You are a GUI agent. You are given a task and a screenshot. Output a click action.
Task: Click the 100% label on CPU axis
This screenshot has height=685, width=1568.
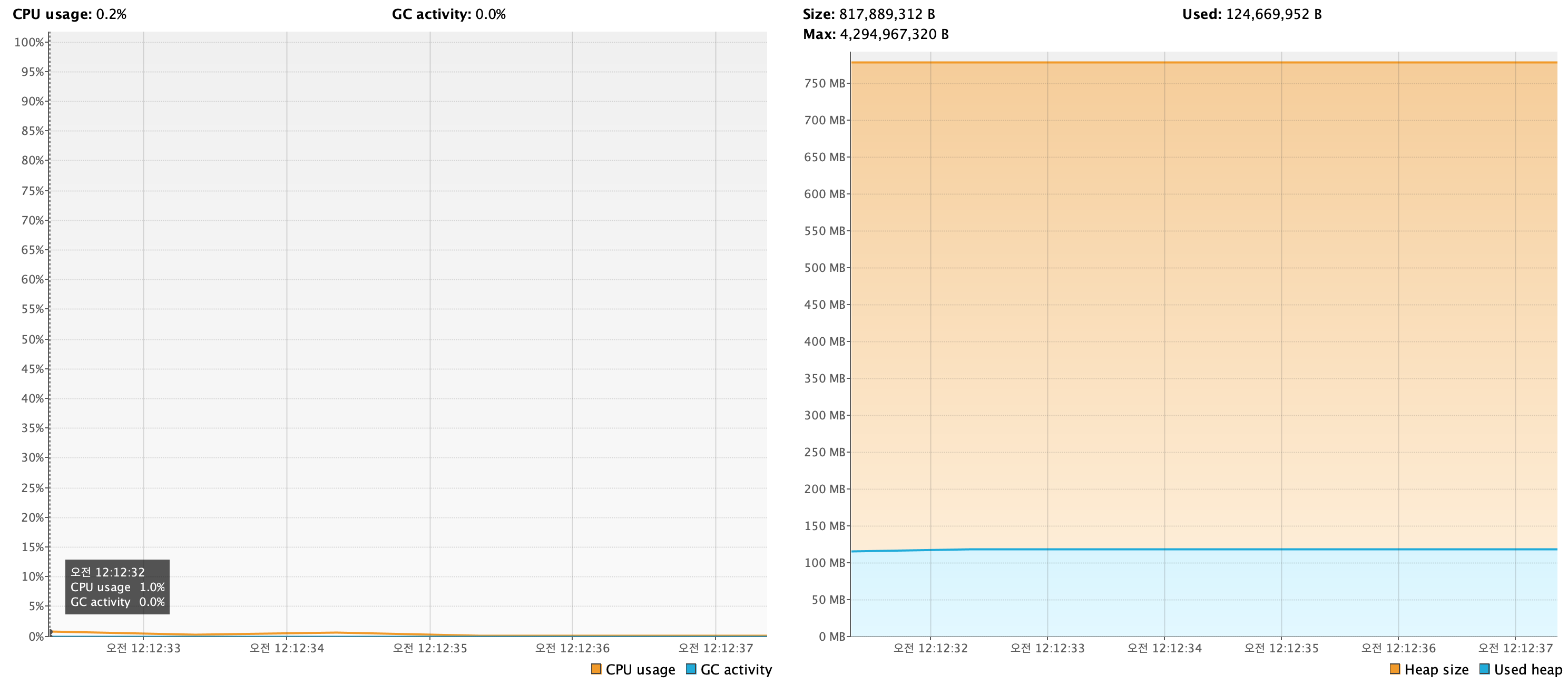coord(29,42)
